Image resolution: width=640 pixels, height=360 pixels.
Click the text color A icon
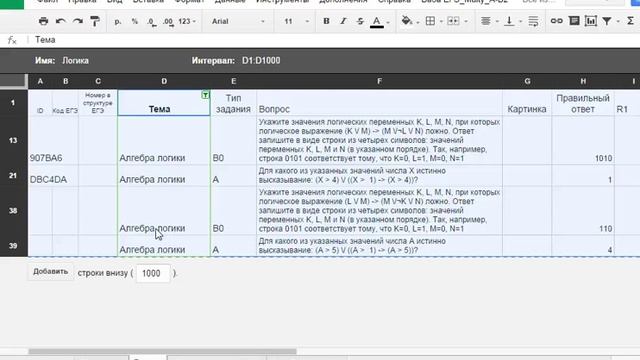[377, 22]
